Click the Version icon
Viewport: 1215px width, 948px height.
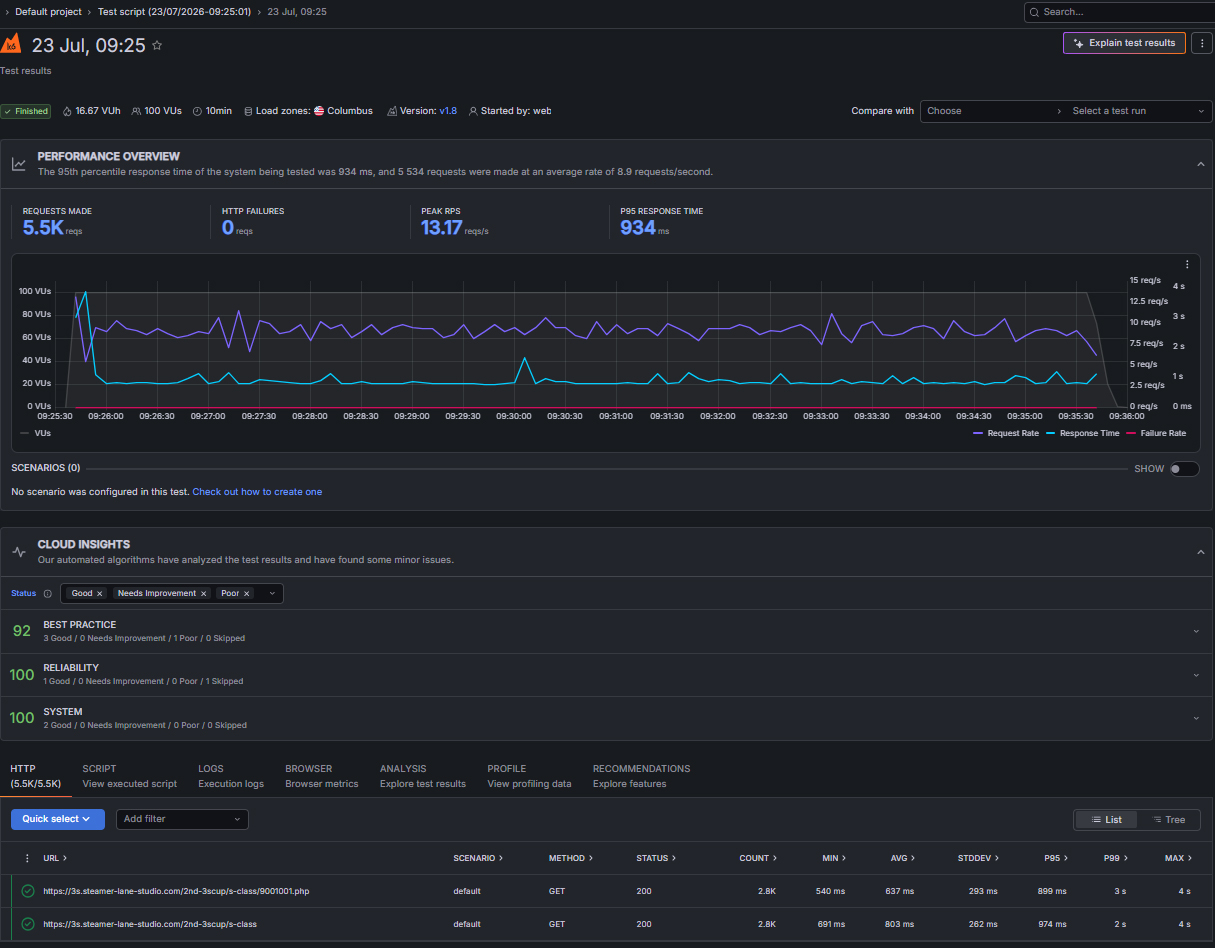pyautogui.click(x=392, y=111)
